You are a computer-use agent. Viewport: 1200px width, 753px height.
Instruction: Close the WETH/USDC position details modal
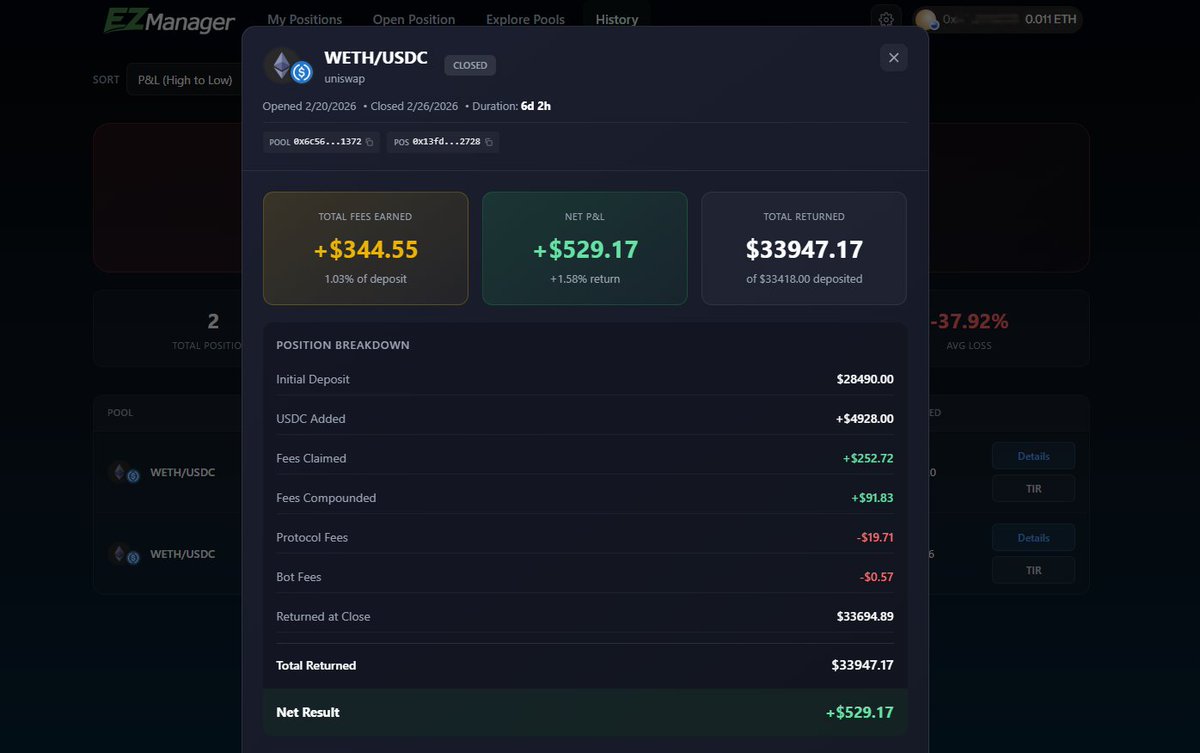coord(894,58)
